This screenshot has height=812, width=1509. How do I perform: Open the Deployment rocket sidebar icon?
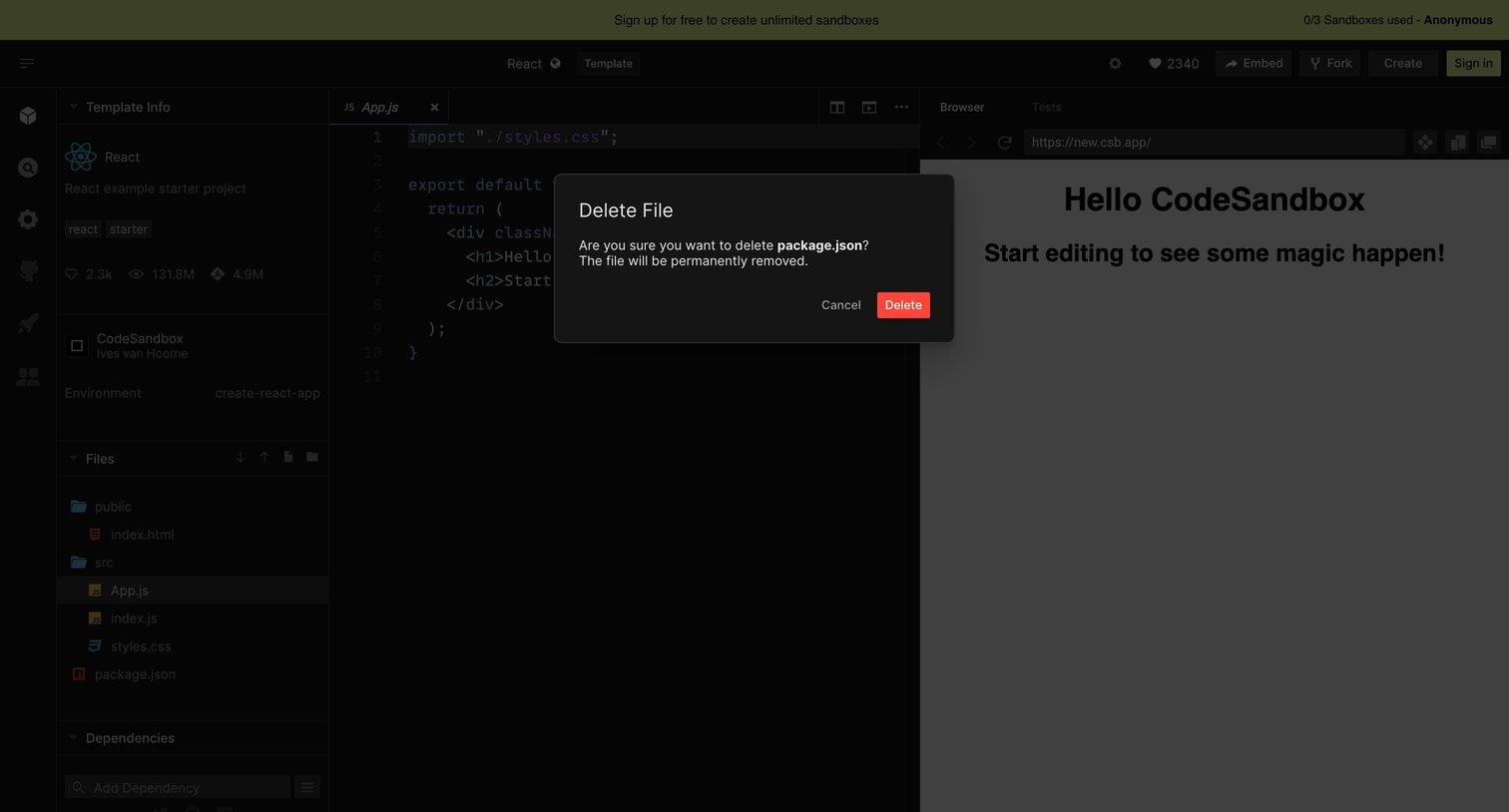(28, 323)
